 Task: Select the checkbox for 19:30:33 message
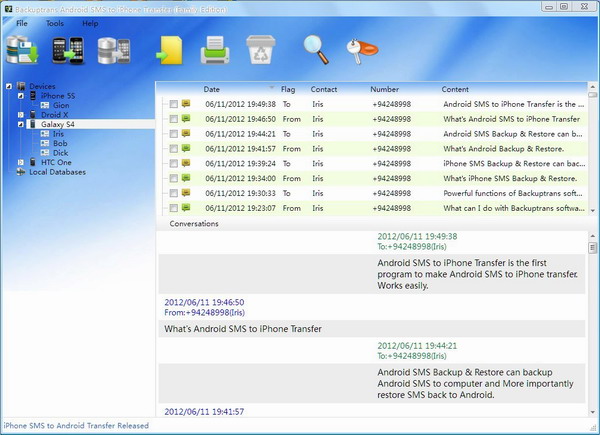click(174, 193)
